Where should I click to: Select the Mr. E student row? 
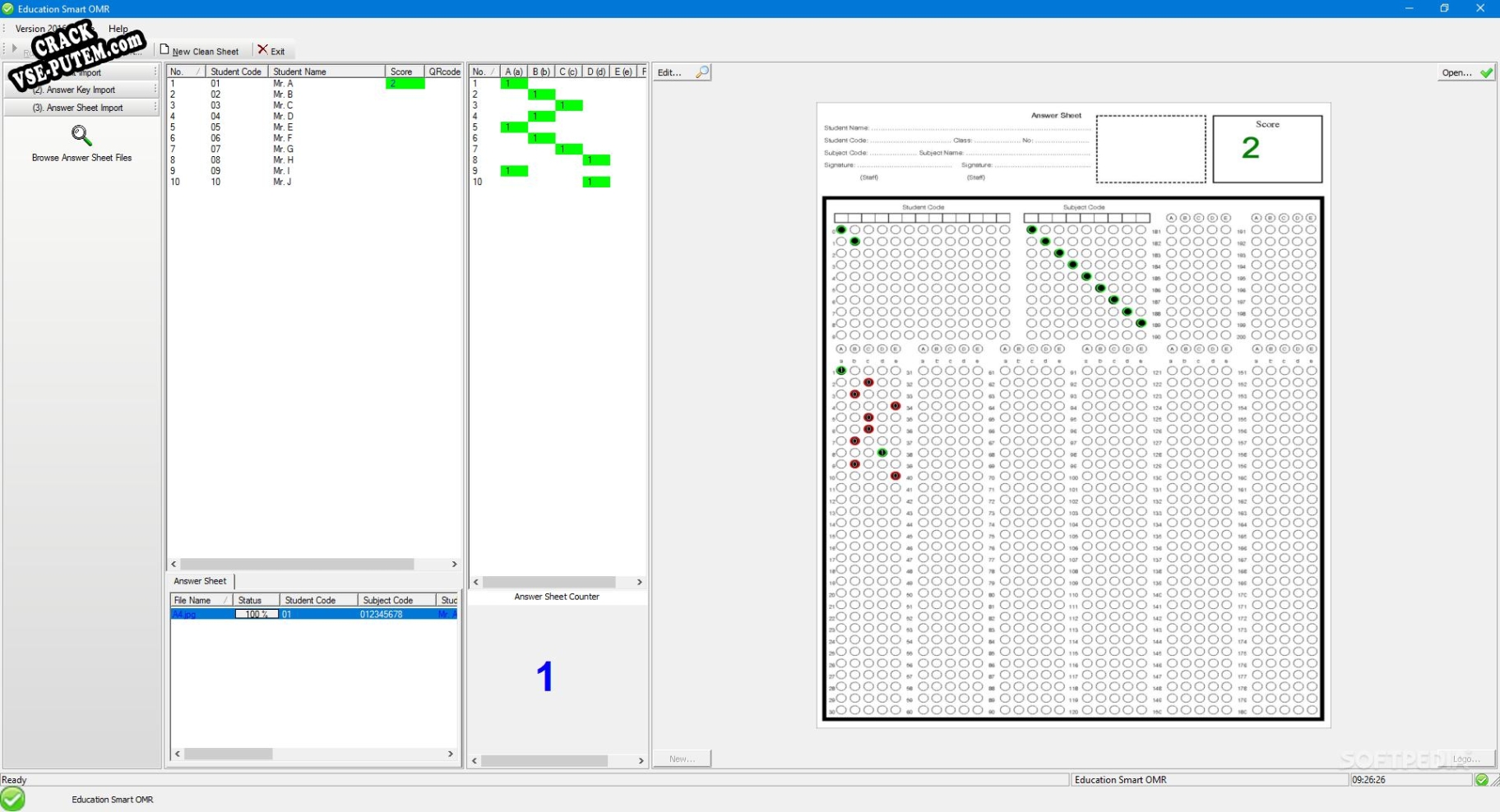click(314, 127)
